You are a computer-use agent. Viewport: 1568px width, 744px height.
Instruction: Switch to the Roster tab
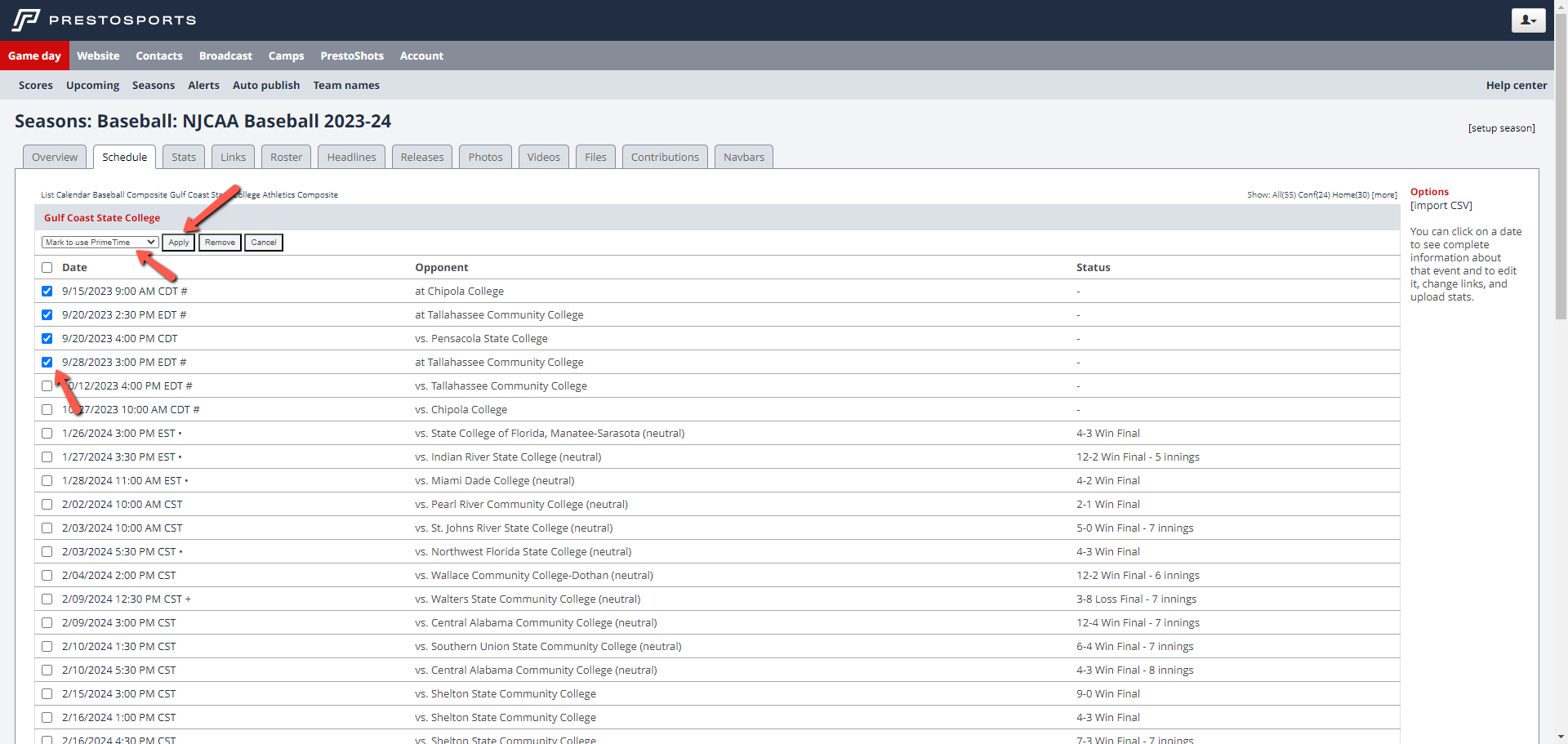pos(286,157)
